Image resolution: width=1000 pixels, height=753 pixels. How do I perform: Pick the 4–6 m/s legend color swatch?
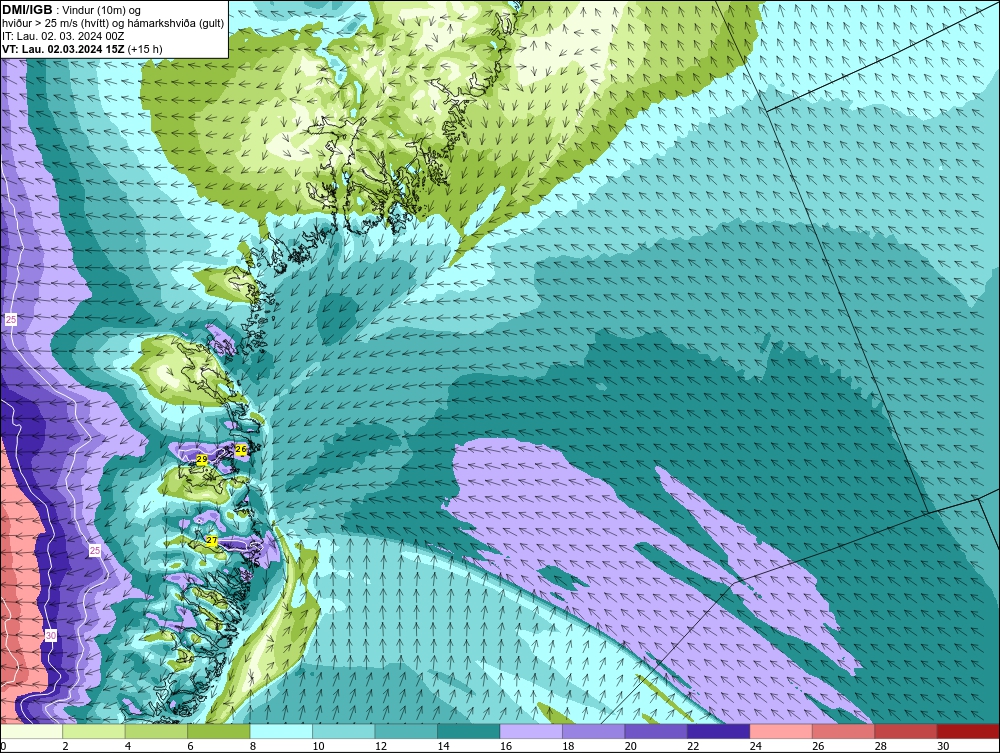pos(156,731)
